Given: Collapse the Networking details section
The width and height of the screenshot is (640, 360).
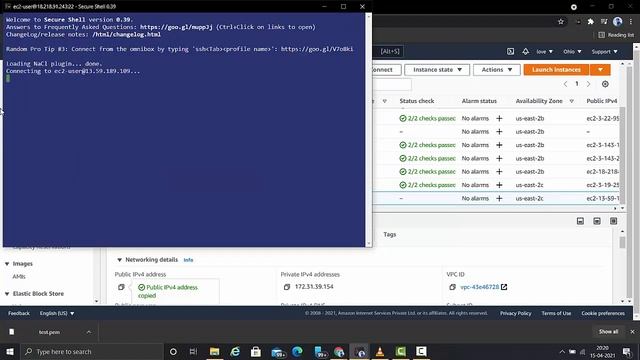Looking at the screenshot, I should point(119,260).
